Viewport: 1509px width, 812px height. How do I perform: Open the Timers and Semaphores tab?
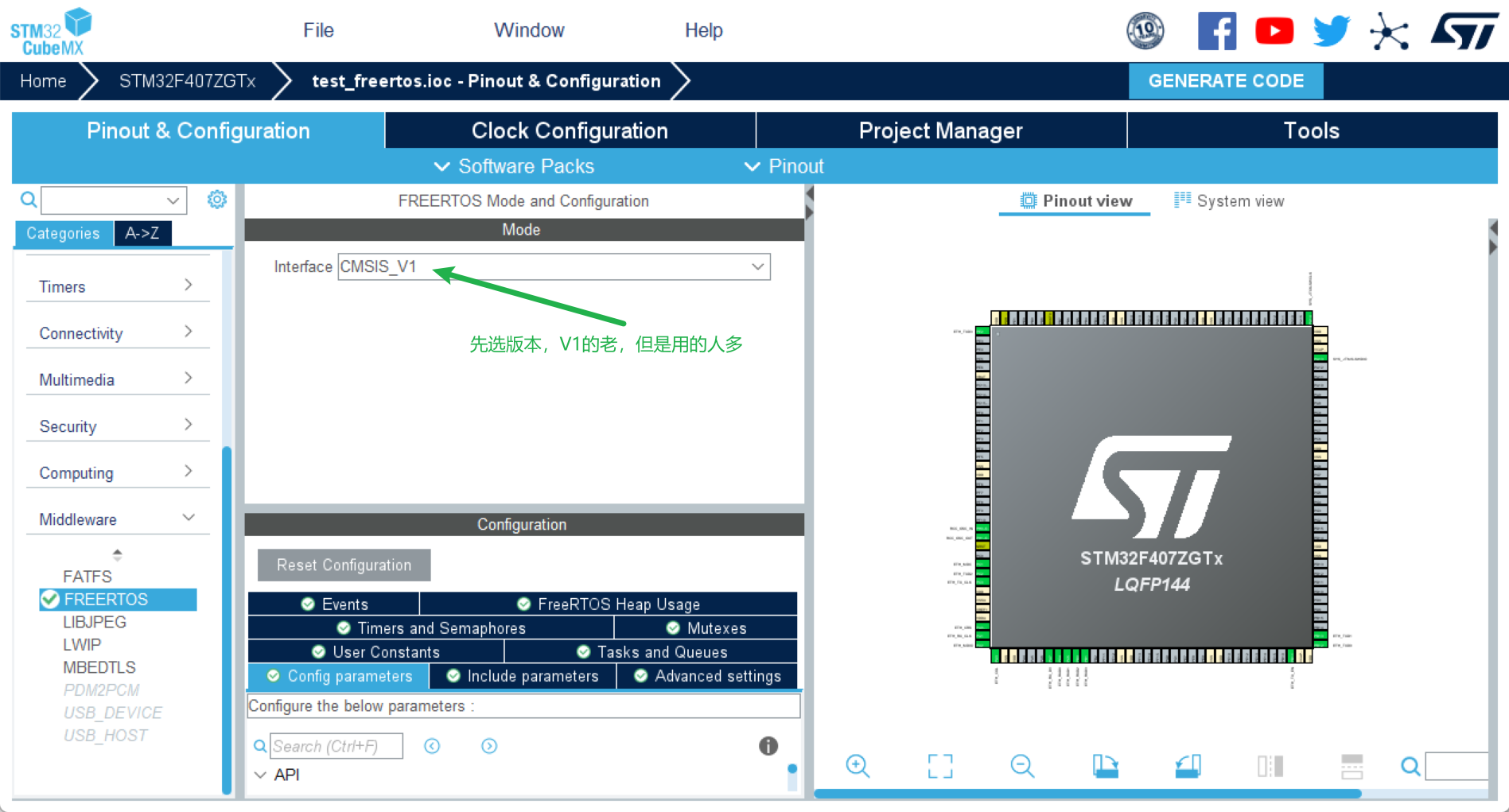pyautogui.click(x=431, y=627)
